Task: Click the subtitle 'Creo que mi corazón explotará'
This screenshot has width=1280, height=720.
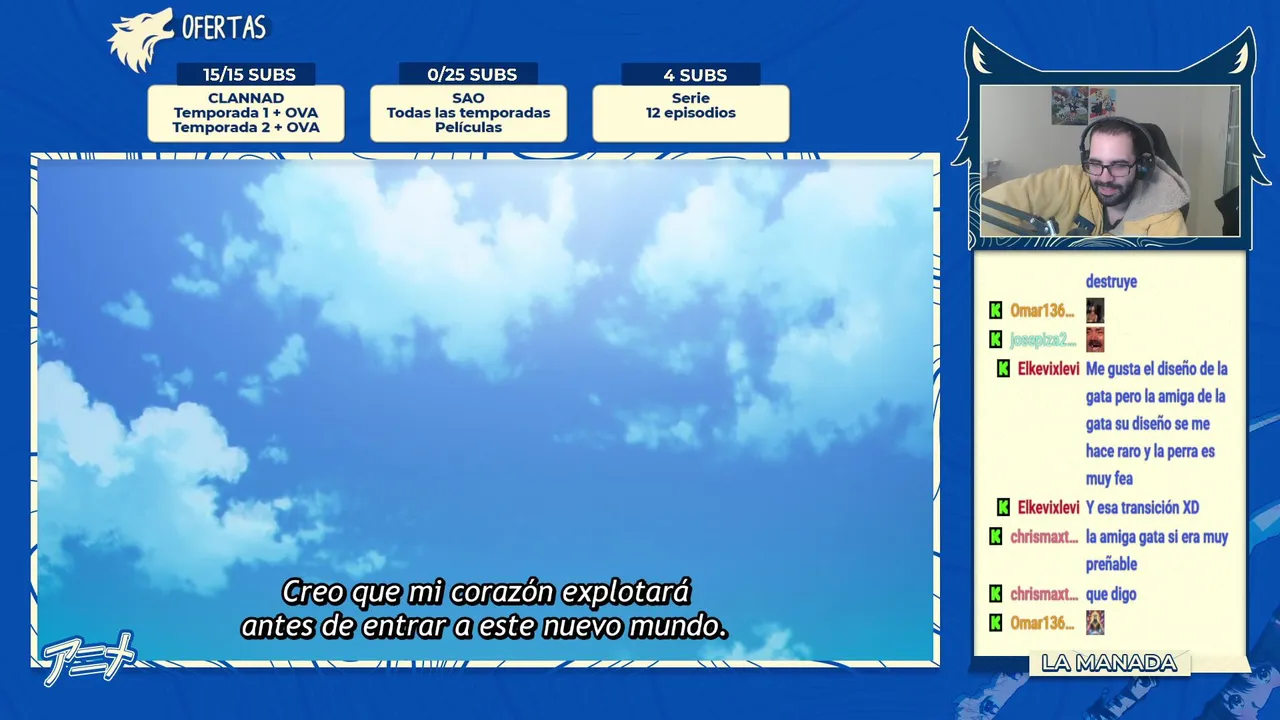Action: click(x=486, y=592)
